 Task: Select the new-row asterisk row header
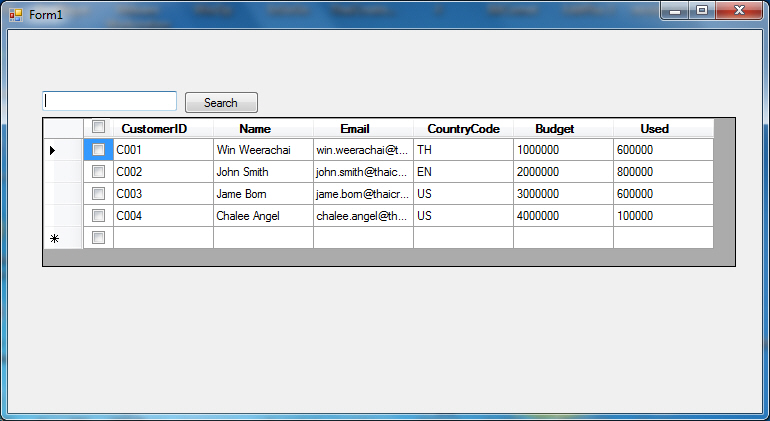(x=63, y=238)
